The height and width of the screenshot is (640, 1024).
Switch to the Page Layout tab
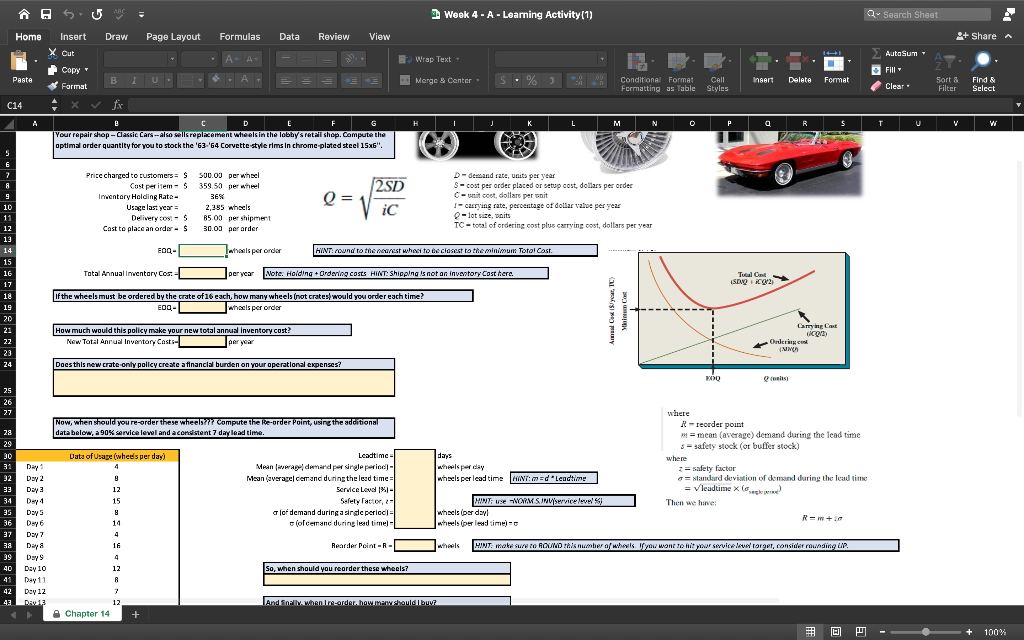tap(173, 36)
